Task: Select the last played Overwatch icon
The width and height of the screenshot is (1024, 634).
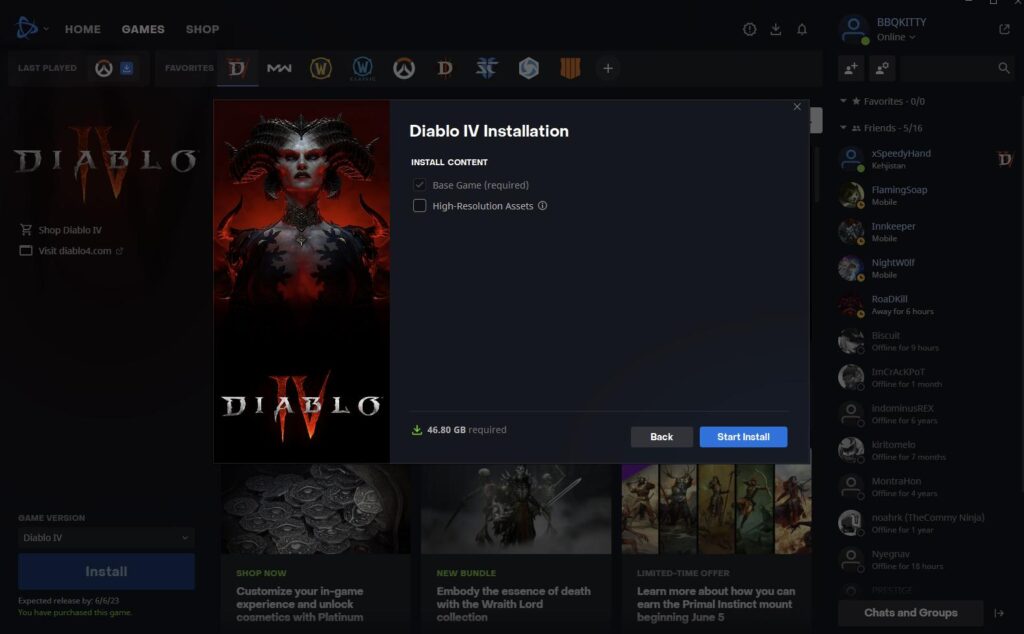Action: tap(104, 68)
